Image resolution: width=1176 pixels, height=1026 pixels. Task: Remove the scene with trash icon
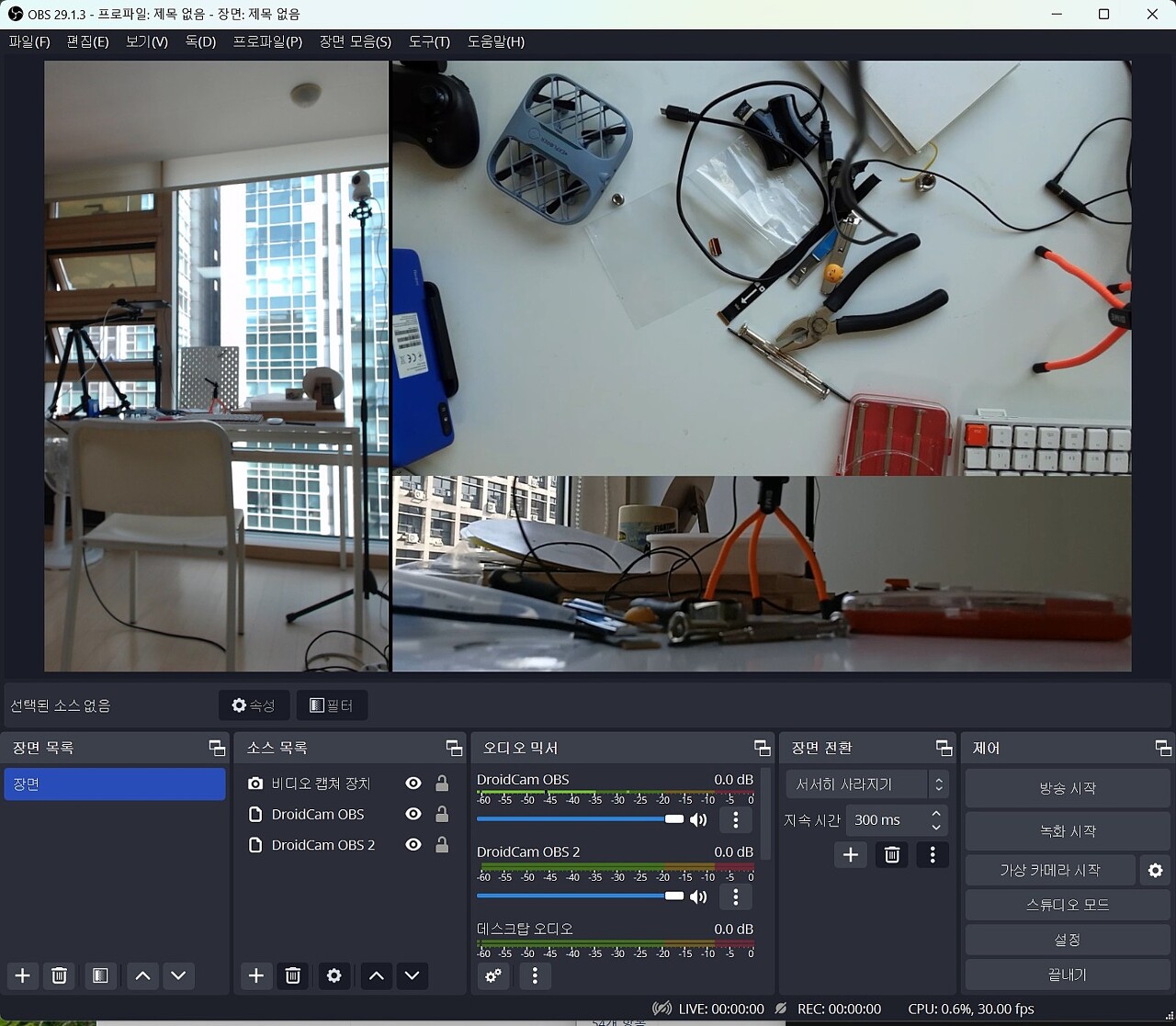pos(60,975)
